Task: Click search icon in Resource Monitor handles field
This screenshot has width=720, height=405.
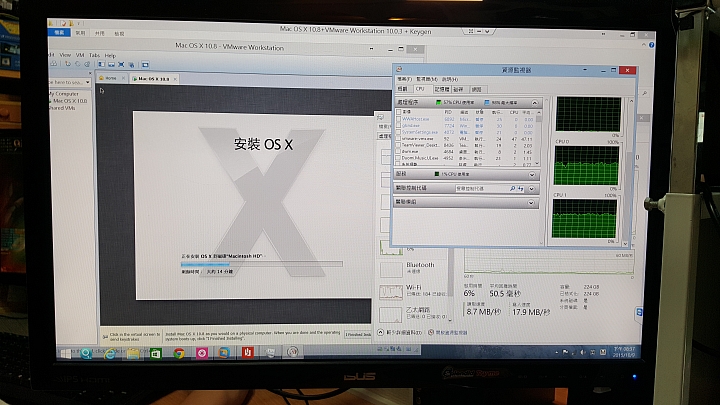Action: 512,188
